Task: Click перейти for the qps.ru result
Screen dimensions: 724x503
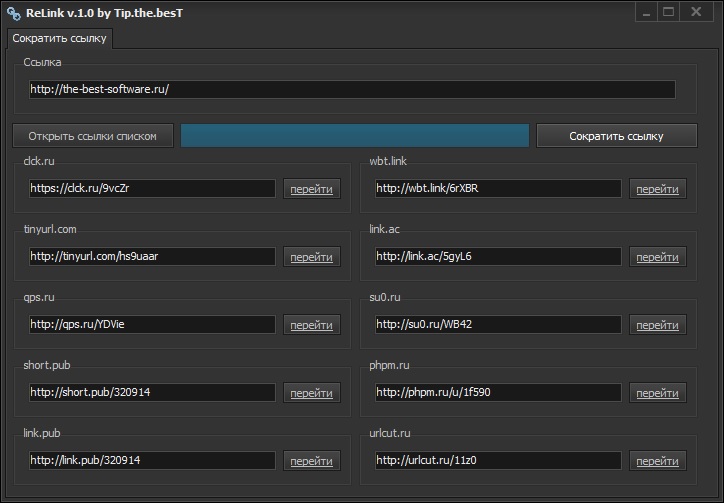Action: coord(311,325)
